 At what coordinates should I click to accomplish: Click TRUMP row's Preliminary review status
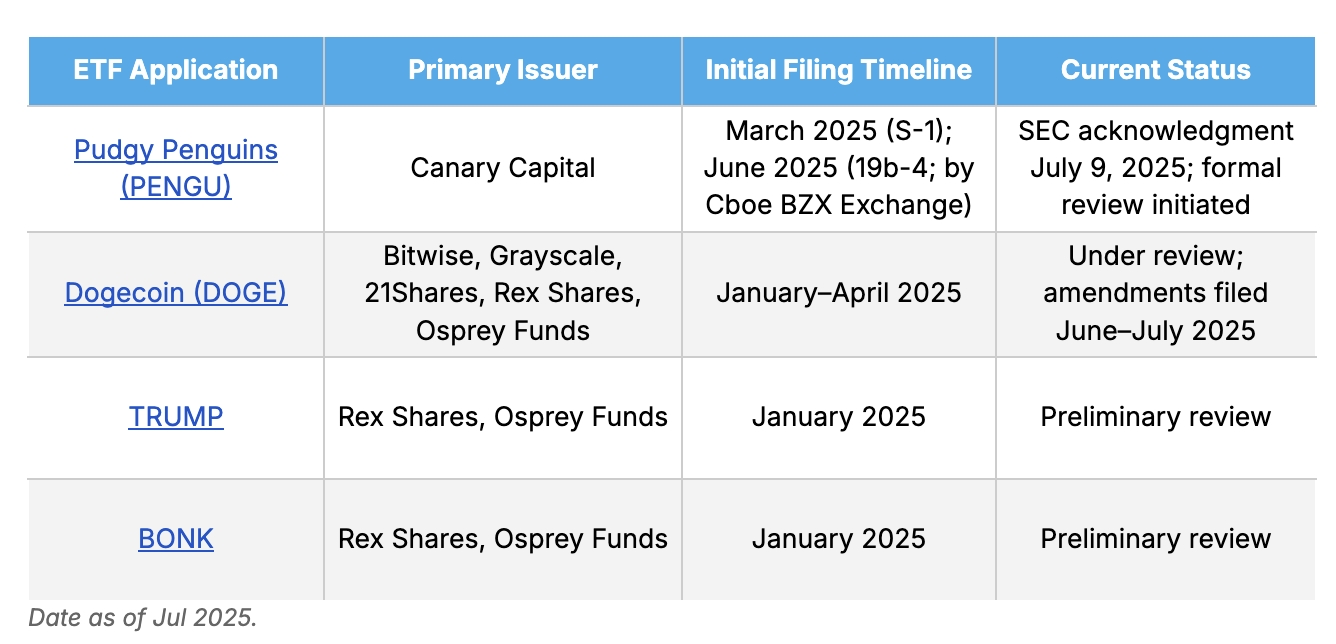pyautogui.click(x=1156, y=417)
